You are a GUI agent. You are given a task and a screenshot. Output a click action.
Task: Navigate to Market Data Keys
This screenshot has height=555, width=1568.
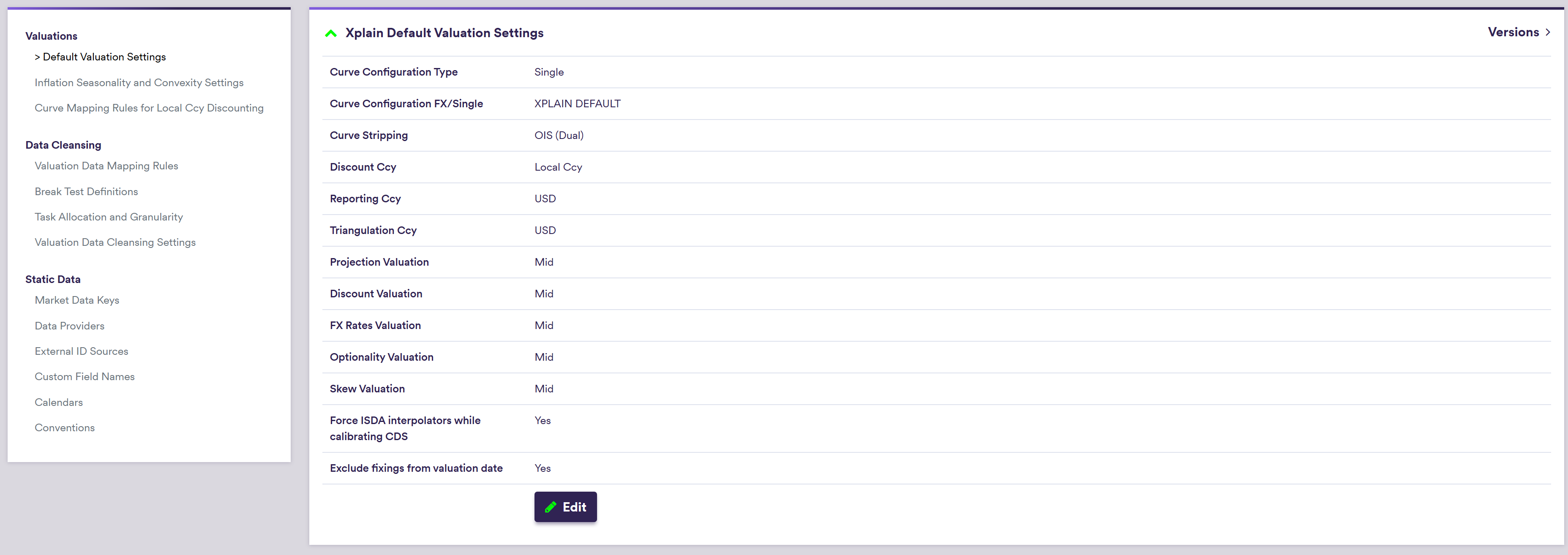(77, 301)
